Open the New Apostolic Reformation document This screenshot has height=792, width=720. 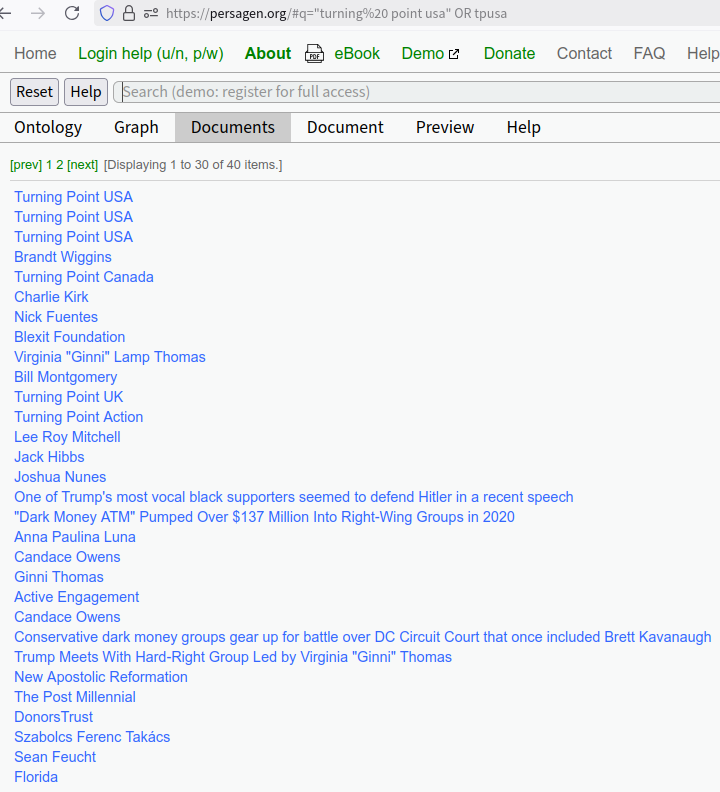point(101,677)
